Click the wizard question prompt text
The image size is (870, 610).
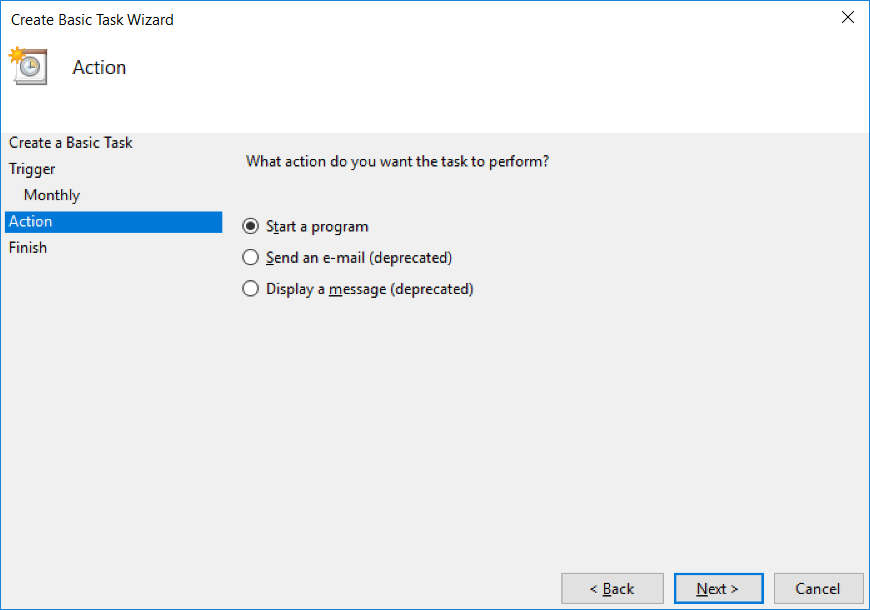tap(397, 161)
